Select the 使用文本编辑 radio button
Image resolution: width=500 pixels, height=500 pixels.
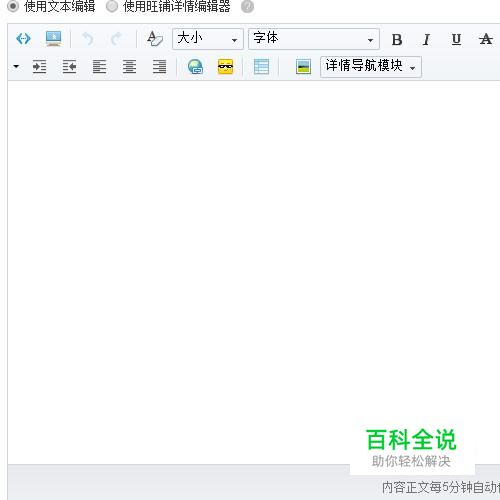click(x=13, y=6)
